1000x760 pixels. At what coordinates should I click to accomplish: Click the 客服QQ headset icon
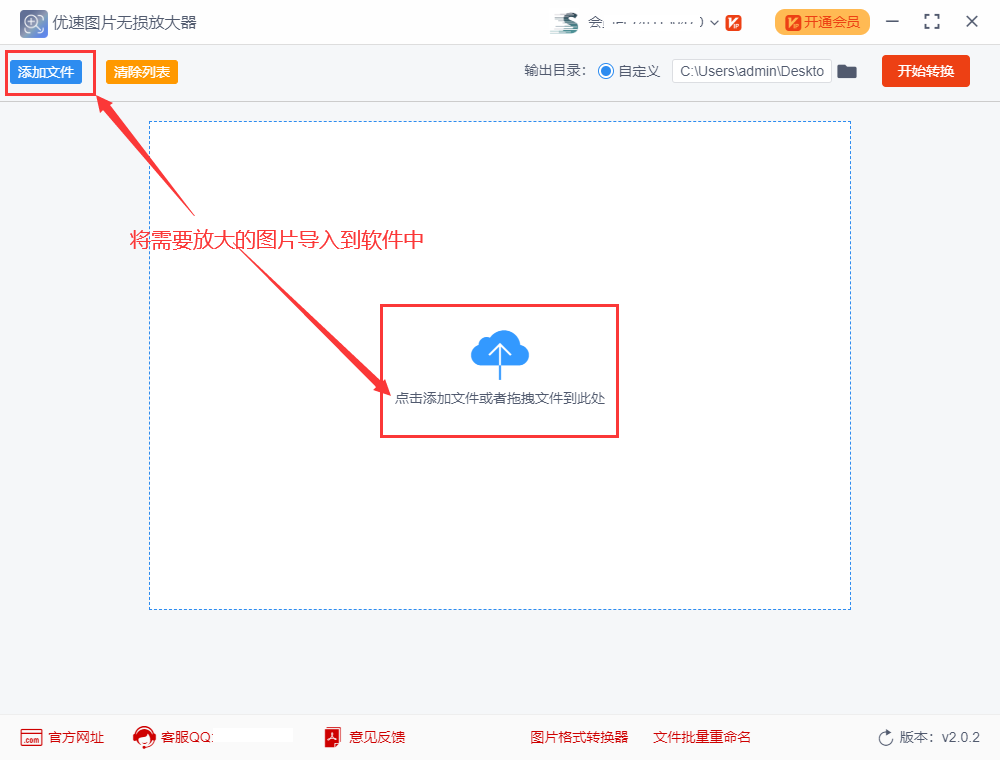coord(145,737)
